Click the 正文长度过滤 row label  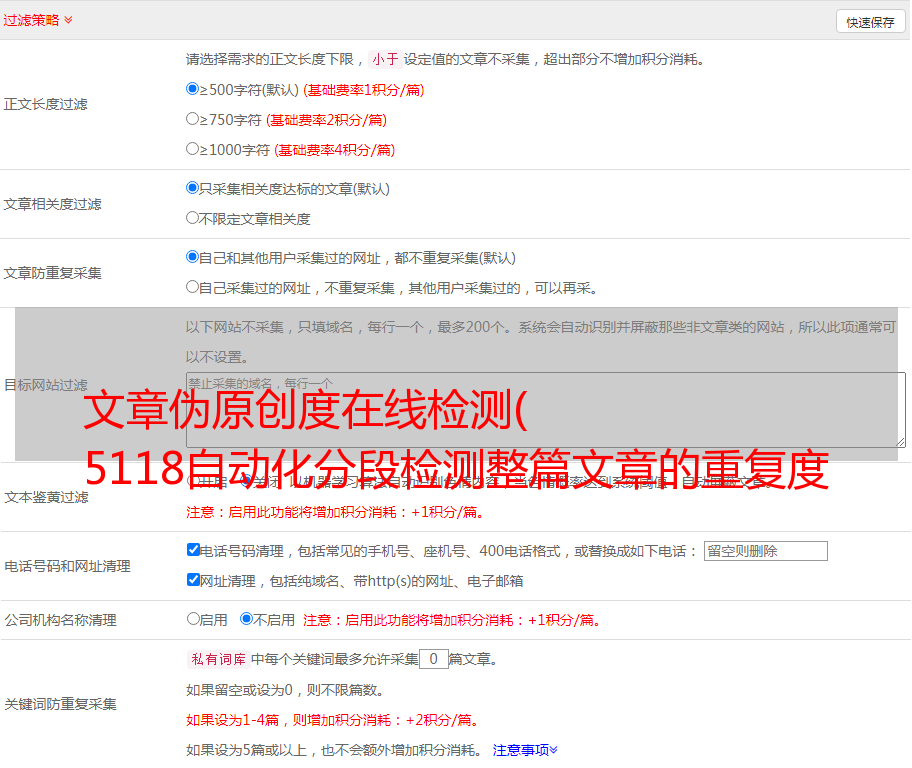[x=45, y=104]
